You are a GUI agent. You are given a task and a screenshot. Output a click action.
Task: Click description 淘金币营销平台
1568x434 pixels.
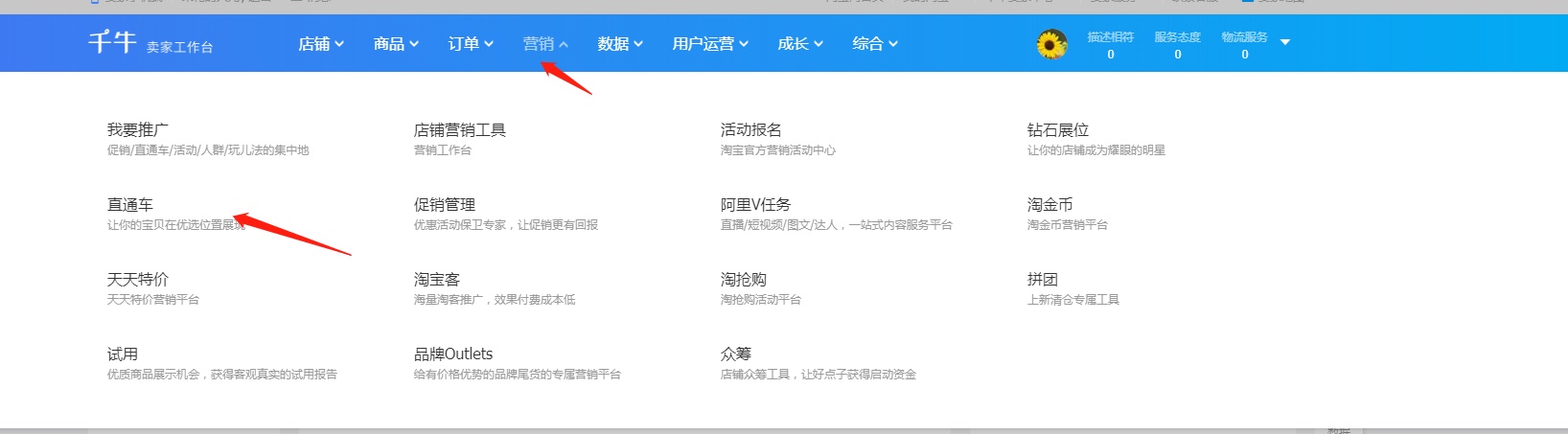(1068, 225)
